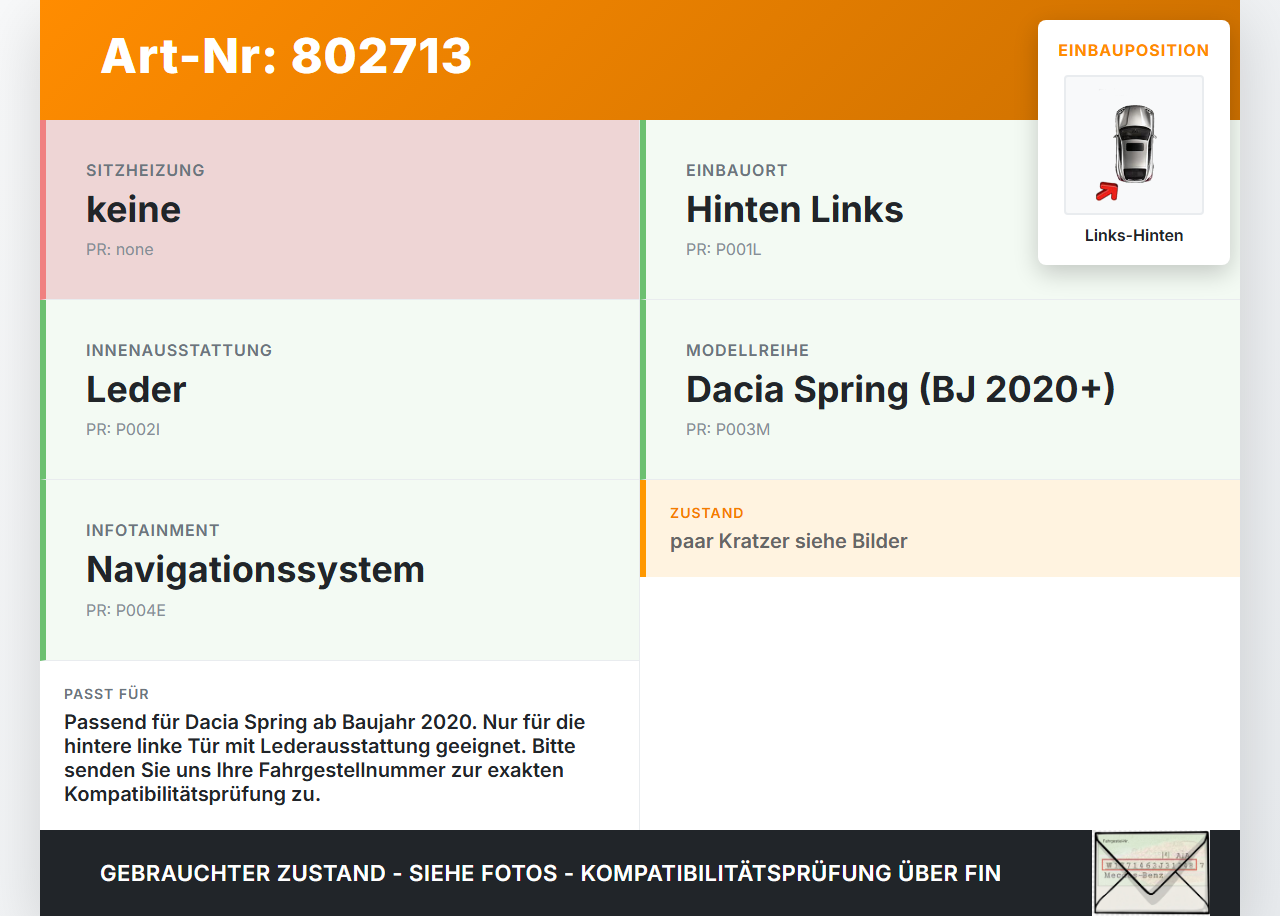
Task: Click the 'SITZHEIZUNG' label
Action: pyautogui.click(x=145, y=170)
